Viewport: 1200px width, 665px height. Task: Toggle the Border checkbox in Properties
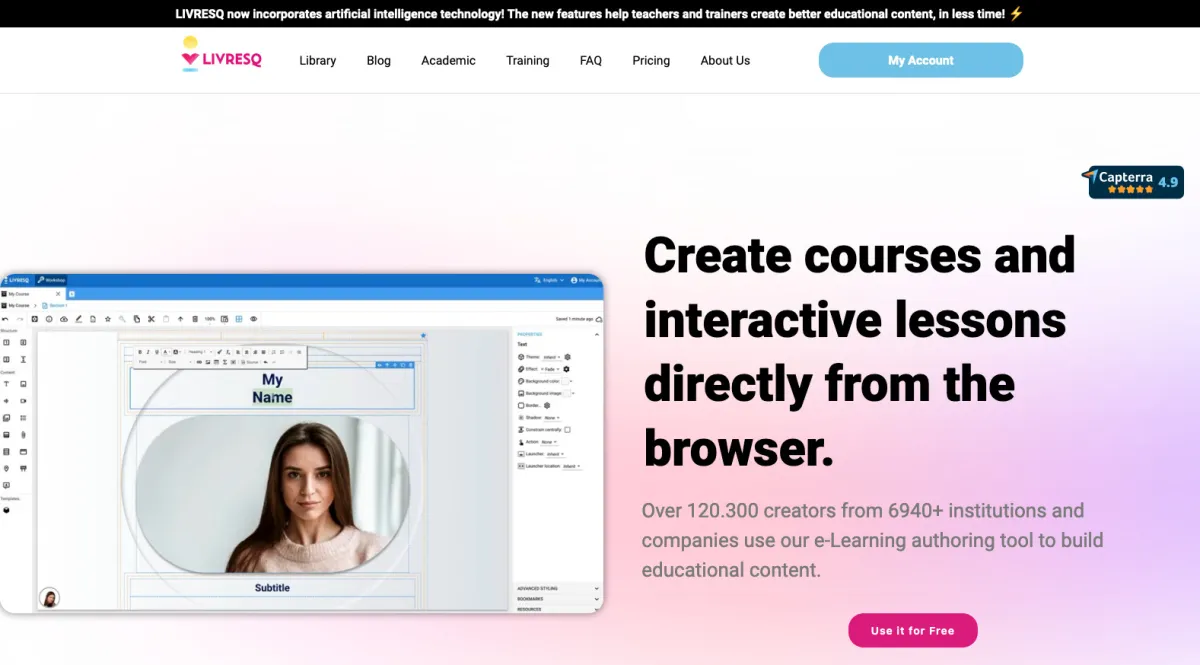(x=521, y=405)
